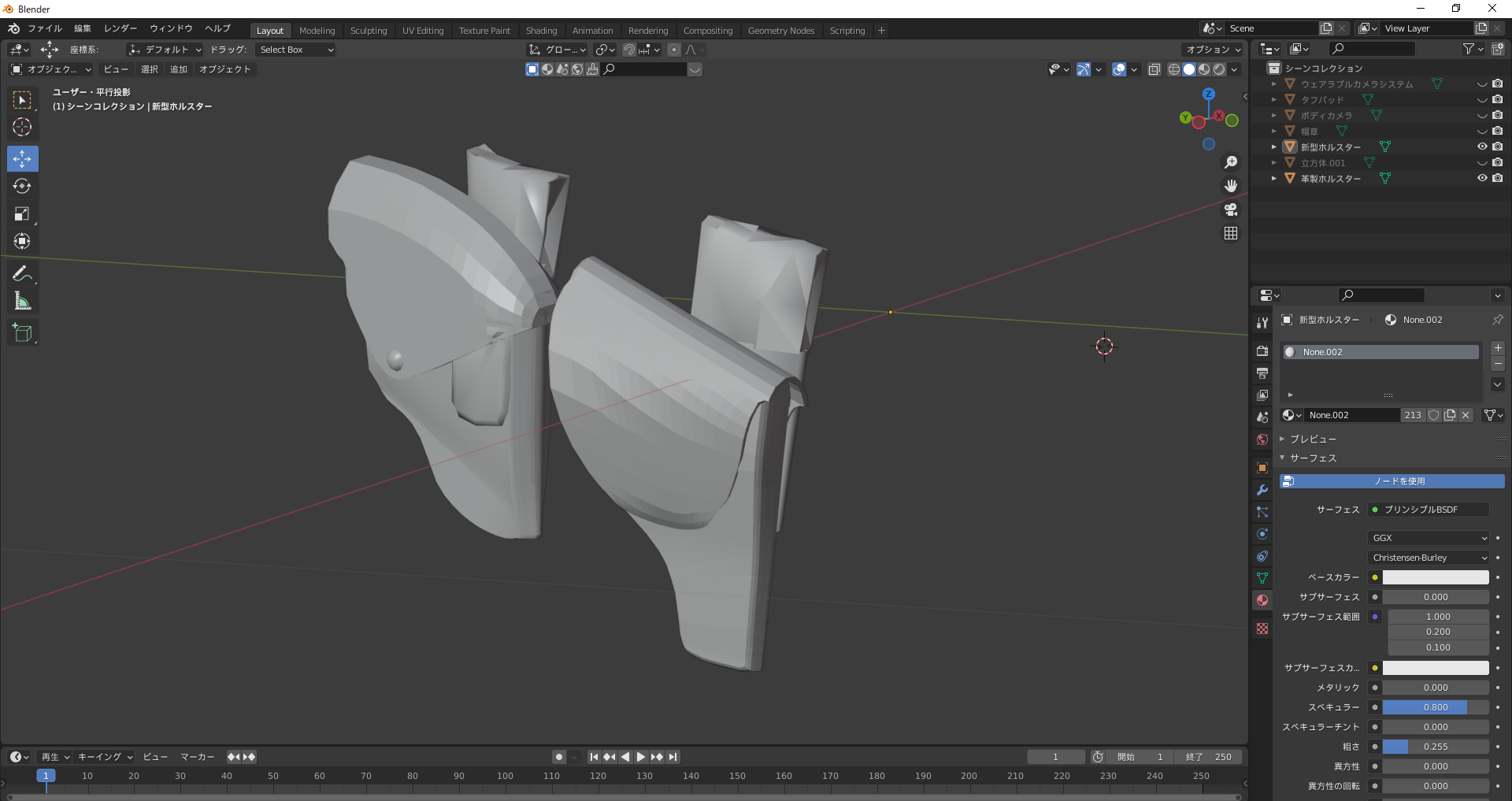The height and width of the screenshot is (801, 1512).
Task: Toggle X-ray display in viewport header
Action: tap(1154, 69)
